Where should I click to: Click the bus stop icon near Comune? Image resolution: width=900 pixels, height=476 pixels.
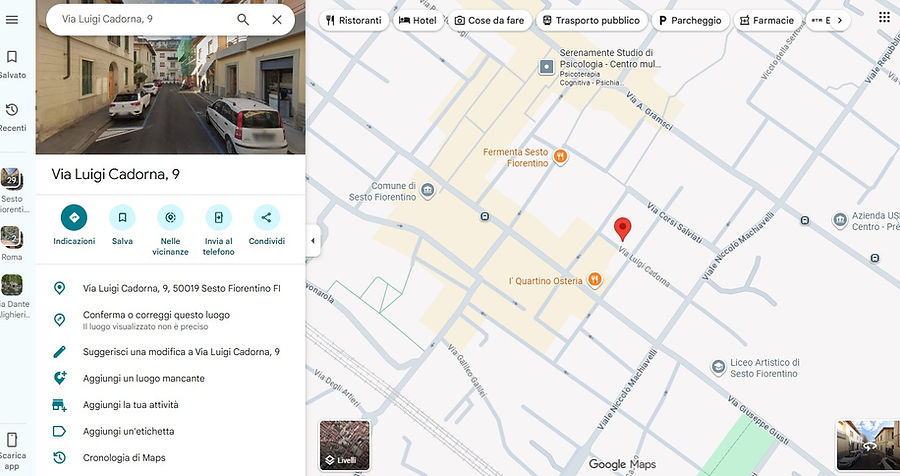point(485,216)
